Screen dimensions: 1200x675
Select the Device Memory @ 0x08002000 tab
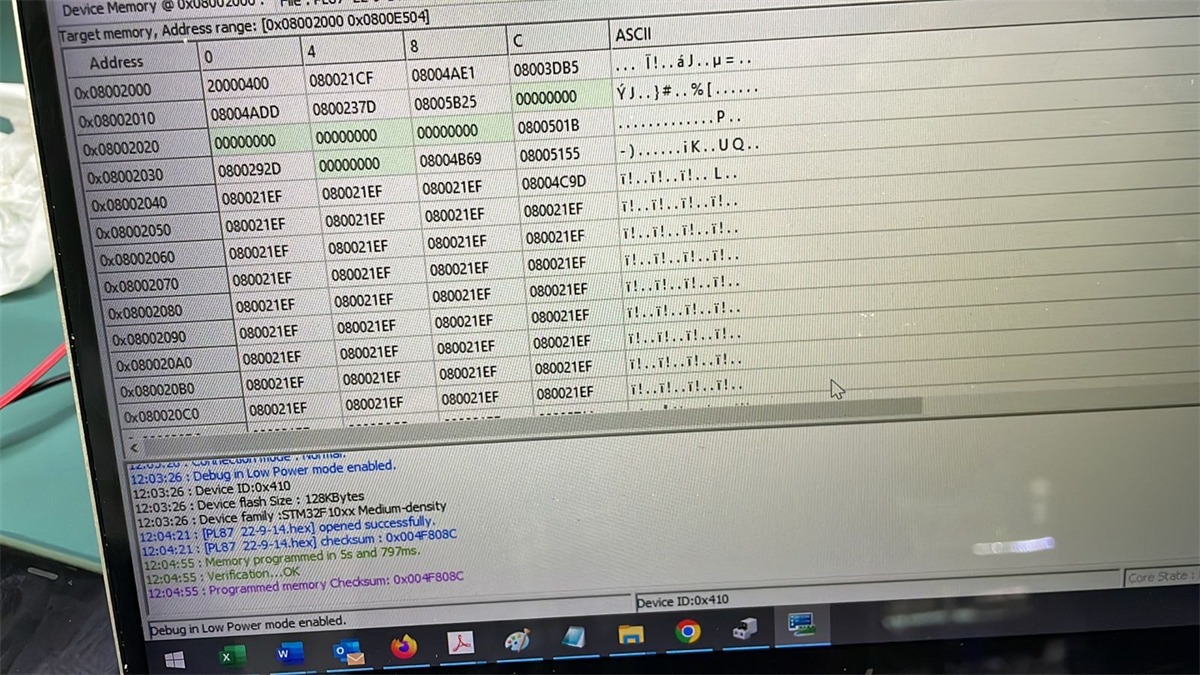165,8
